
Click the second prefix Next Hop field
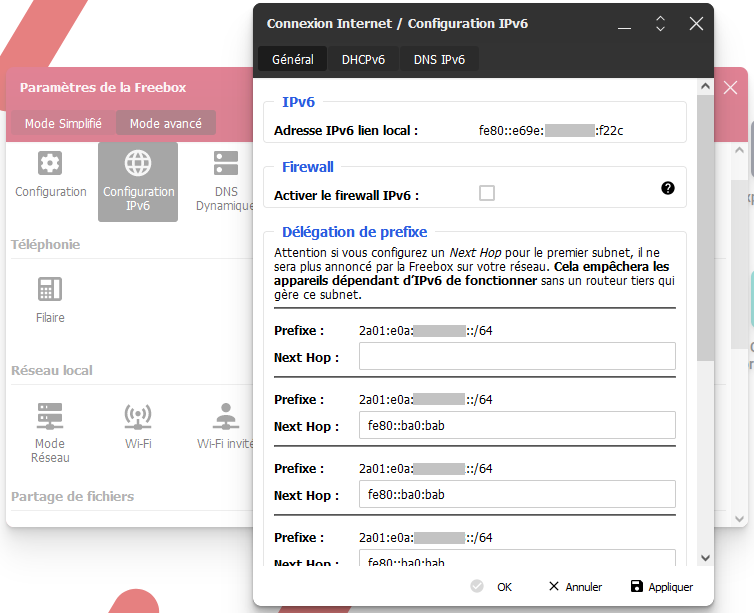[x=517, y=425]
